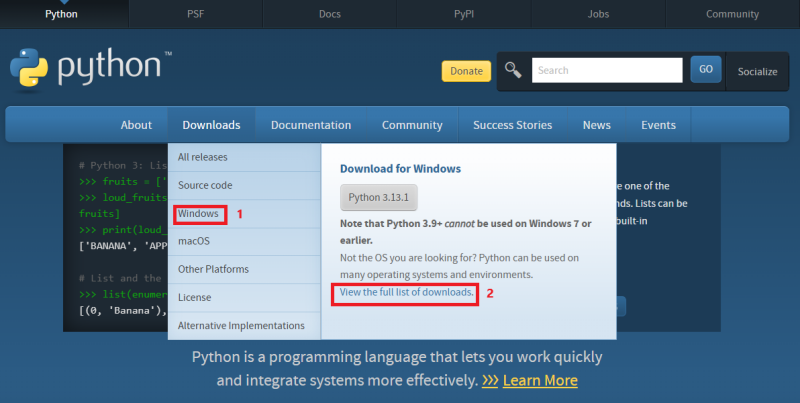Click the magnifying glass search icon
This screenshot has height=403, width=800.
tap(513, 70)
